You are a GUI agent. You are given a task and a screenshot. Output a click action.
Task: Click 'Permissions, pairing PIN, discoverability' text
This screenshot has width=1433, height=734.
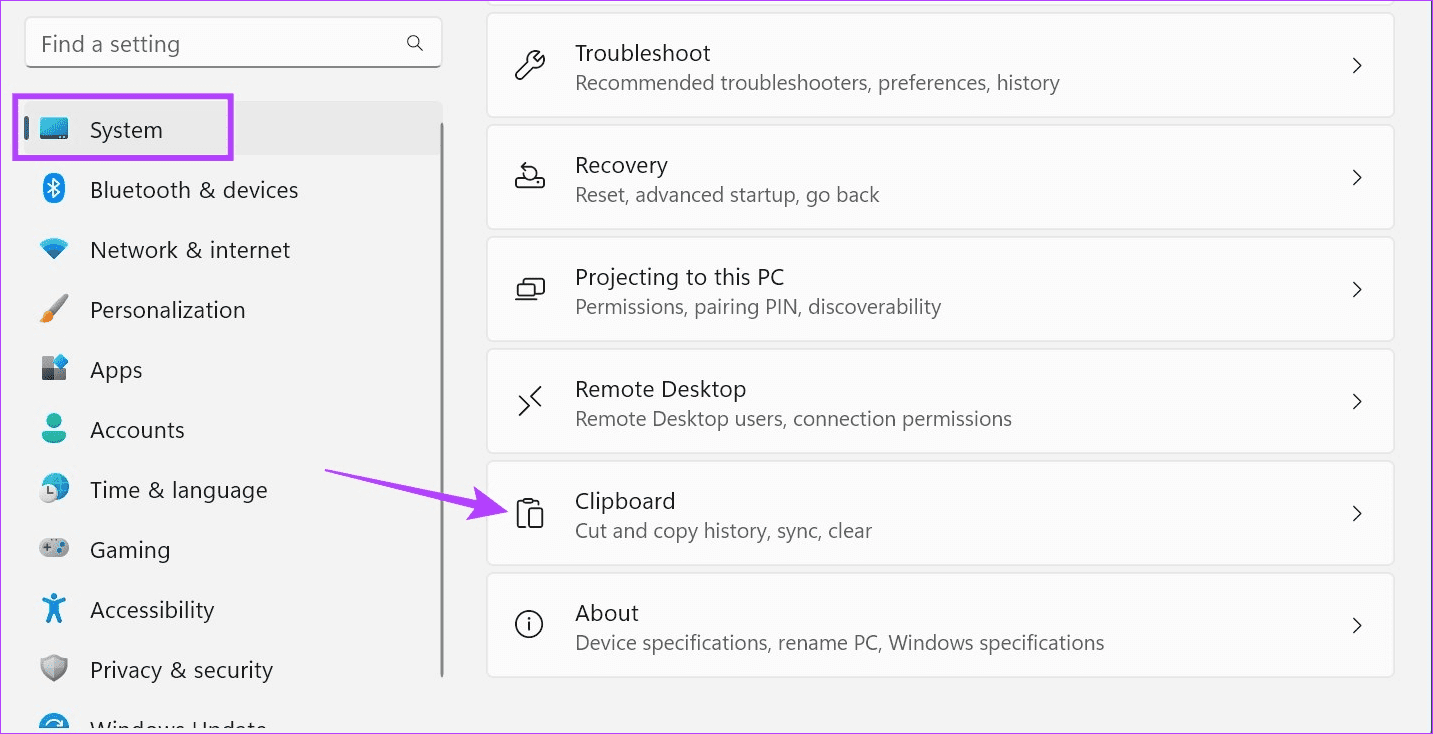click(x=758, y=307)
